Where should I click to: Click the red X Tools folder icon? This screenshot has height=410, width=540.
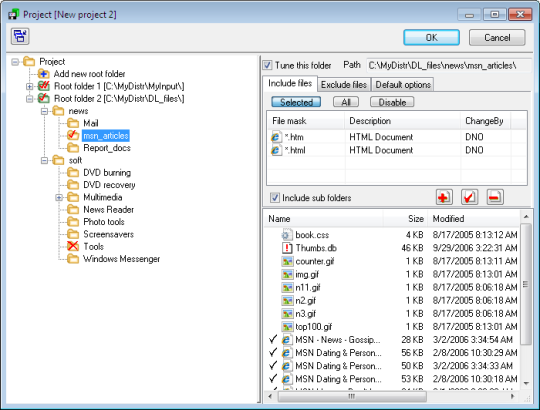tap(73, 246)
